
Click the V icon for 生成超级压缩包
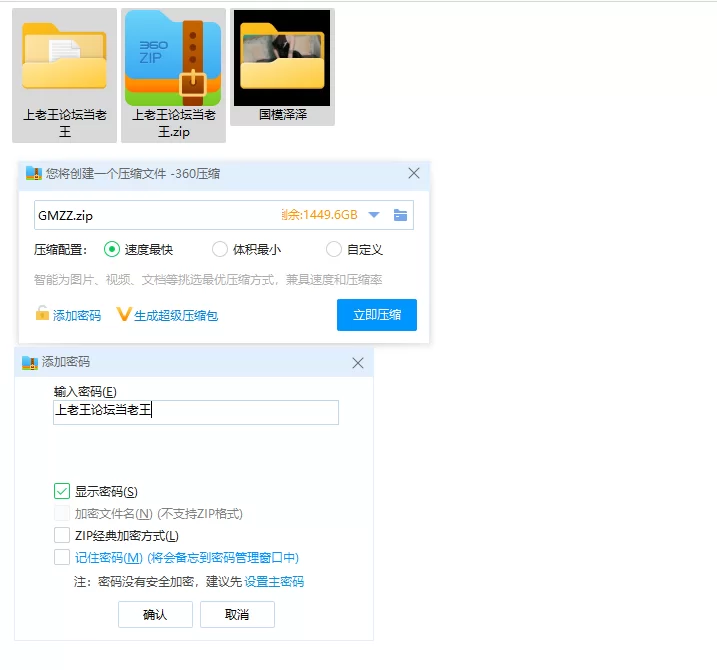124,315
